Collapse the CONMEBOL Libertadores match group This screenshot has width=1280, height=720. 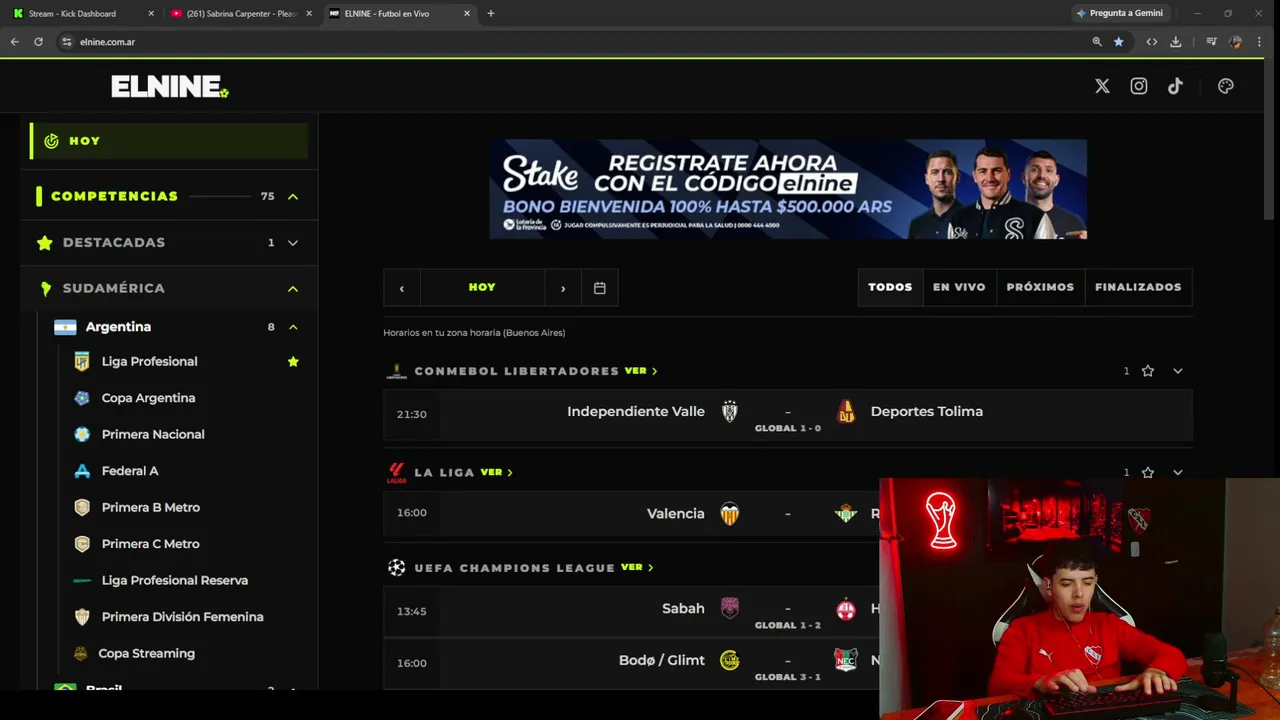click(x=1178, y=371)
